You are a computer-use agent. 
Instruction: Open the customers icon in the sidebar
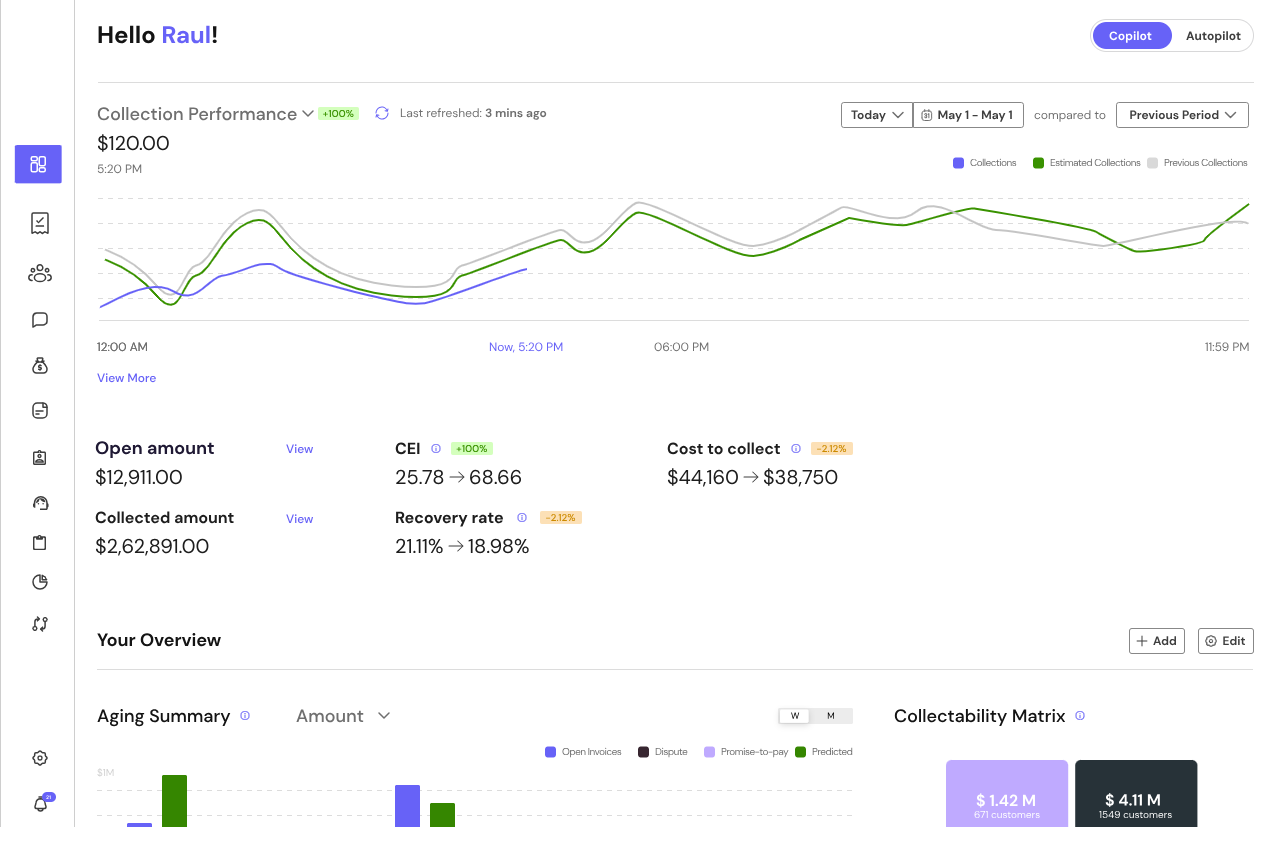coord(38,273)
